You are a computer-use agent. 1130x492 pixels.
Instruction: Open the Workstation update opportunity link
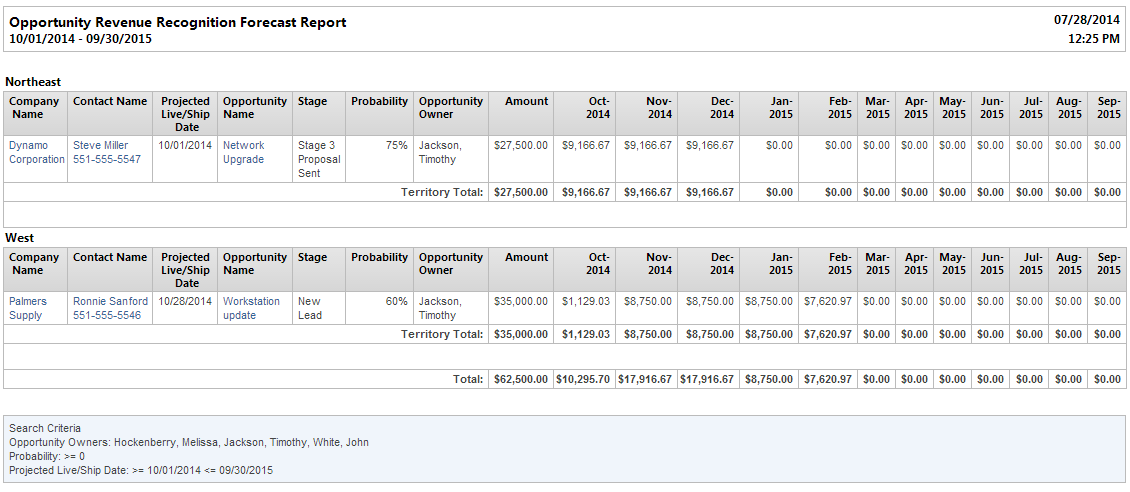tap(251, 308)
